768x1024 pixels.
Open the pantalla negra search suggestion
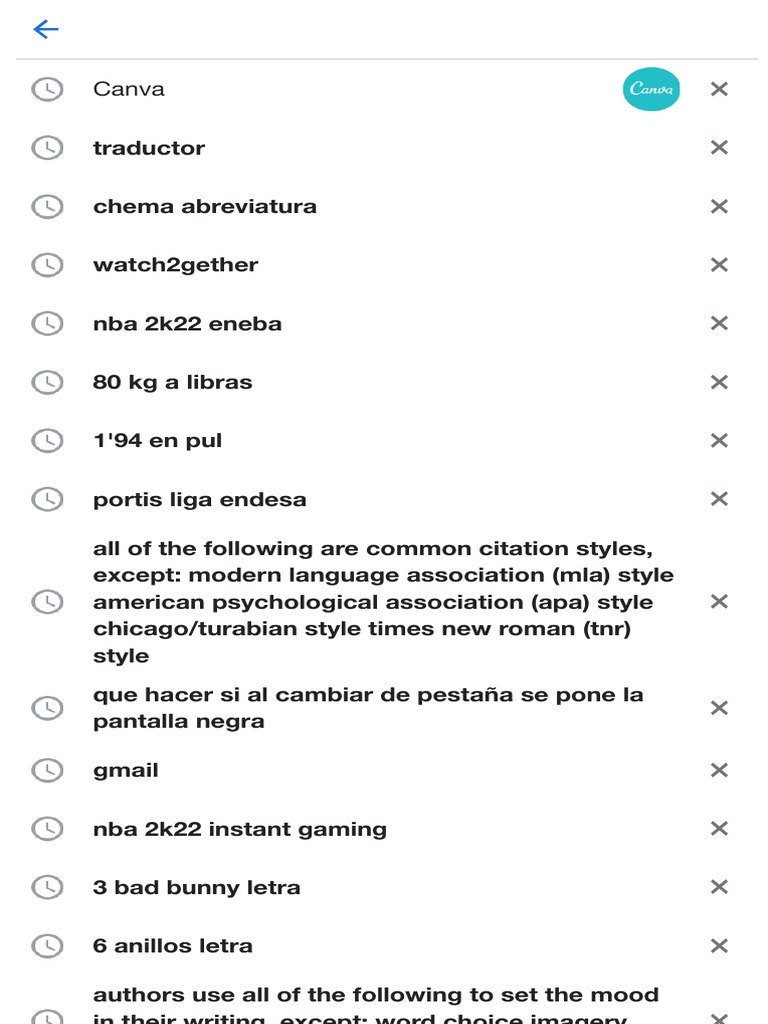(368, 708)
